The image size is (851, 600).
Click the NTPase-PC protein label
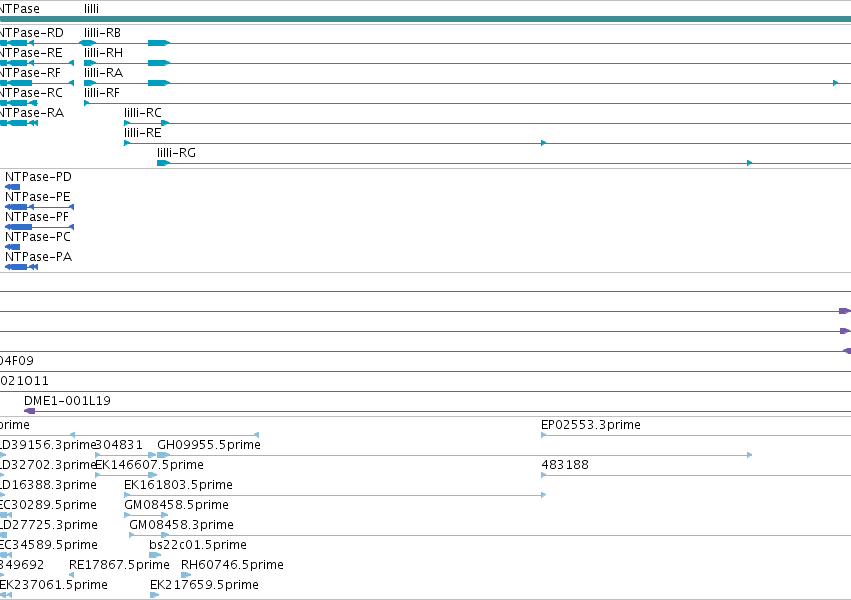pos(37,237)
